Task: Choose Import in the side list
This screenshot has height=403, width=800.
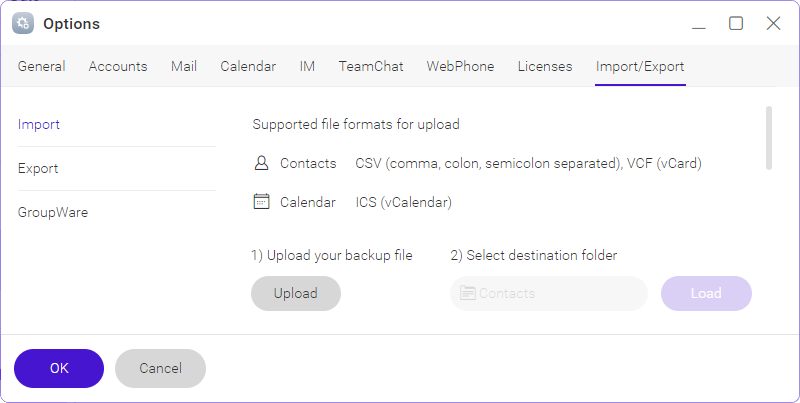Action: coord(39,124)
